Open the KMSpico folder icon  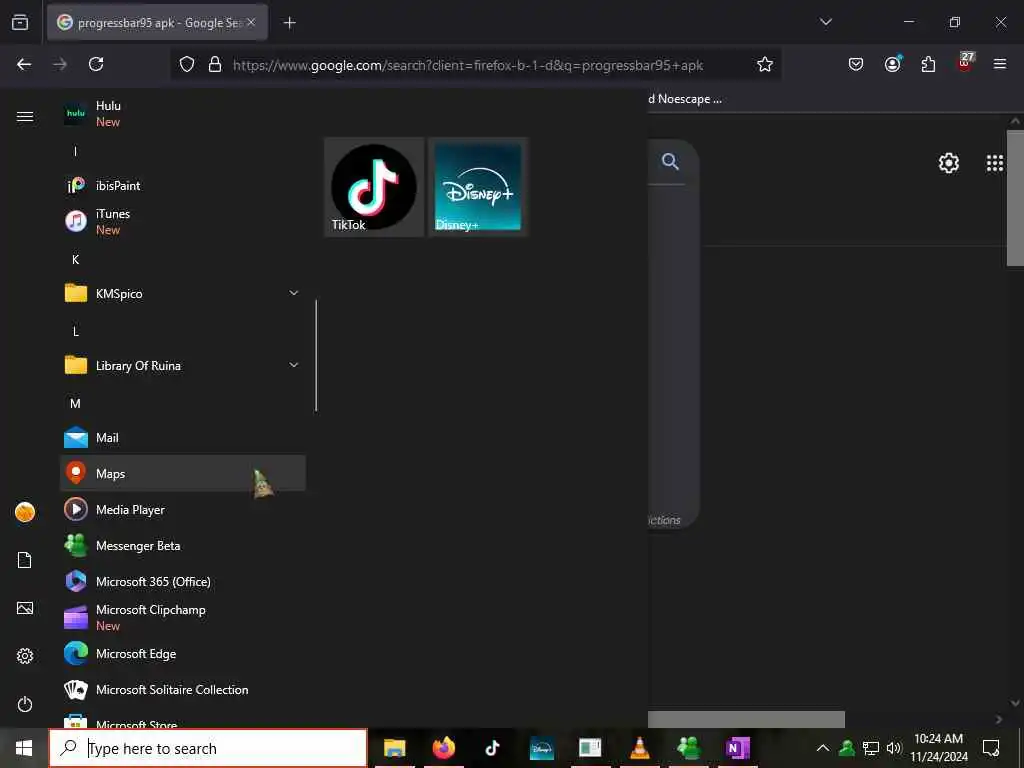[x=76, y=293]
